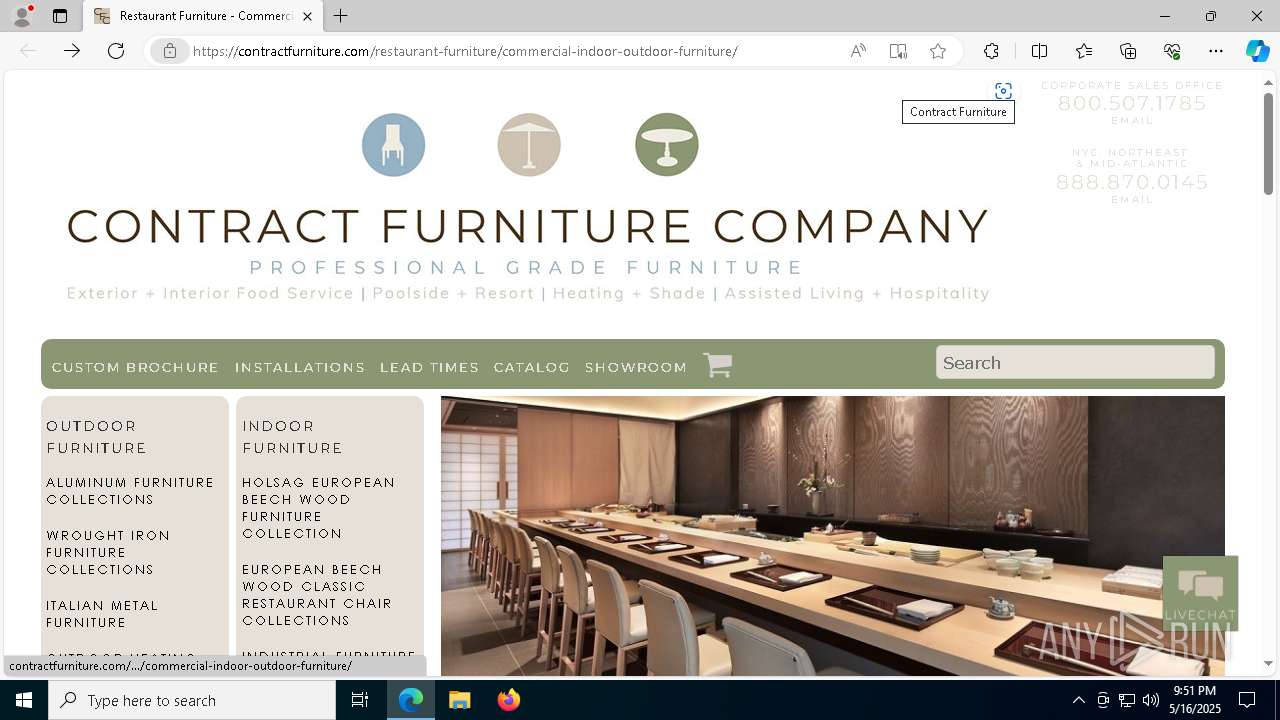This screenshot has width=1280, height=720.
Task: Show hidden system tray icons chevron
Action: 1078,700
